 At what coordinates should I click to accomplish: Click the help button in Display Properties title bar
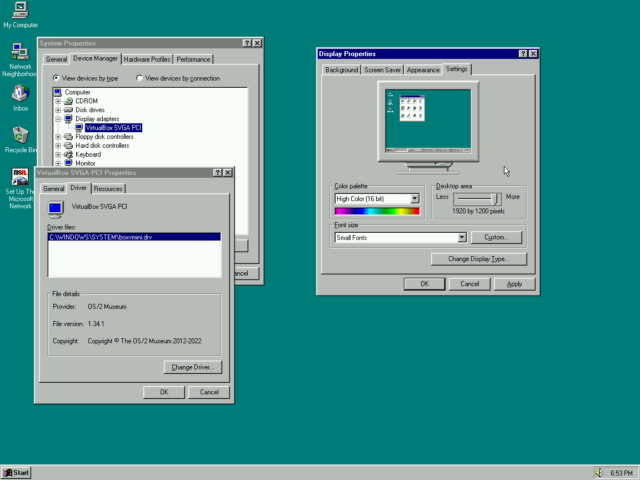point(523,54)
